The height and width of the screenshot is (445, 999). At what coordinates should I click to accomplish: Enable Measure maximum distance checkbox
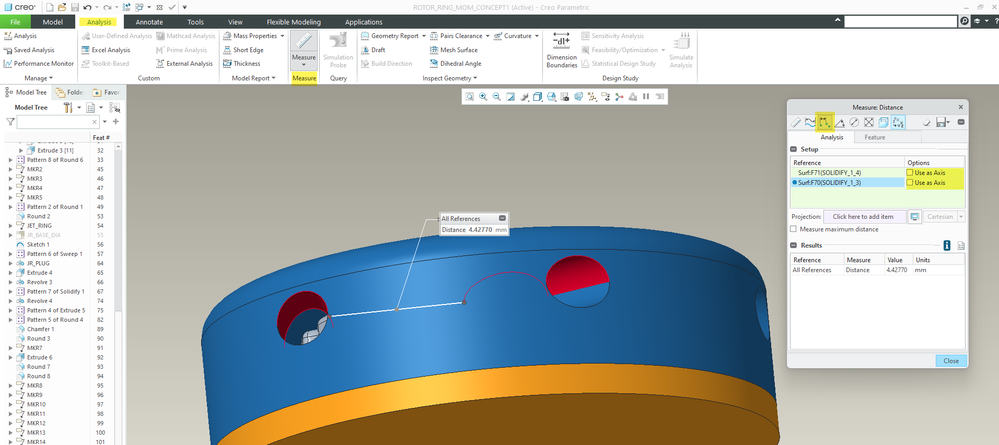point(794,229)
